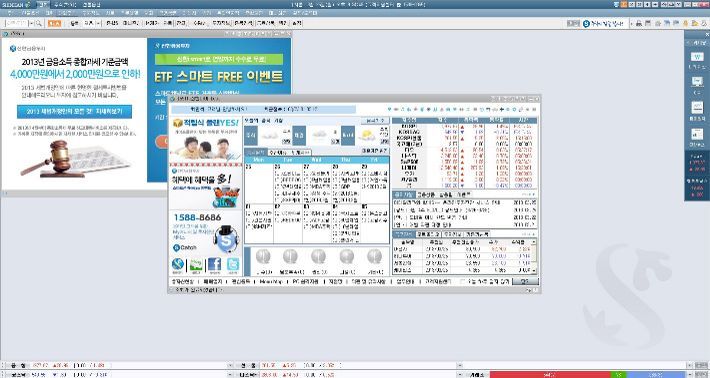Open the 혜택에 혜택을 多! banner
Viewport: 710px width, 378px height.
[206, 188]
